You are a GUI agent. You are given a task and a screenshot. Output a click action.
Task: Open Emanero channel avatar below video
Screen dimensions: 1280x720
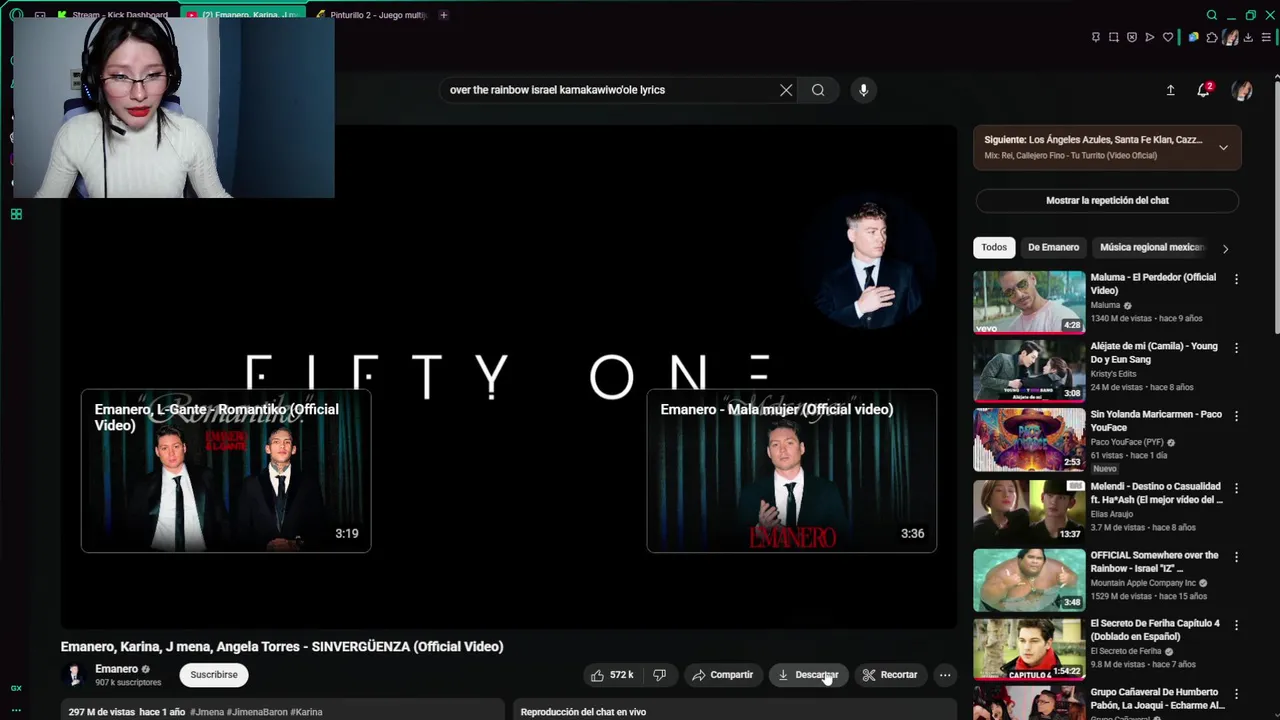(74, 675)
